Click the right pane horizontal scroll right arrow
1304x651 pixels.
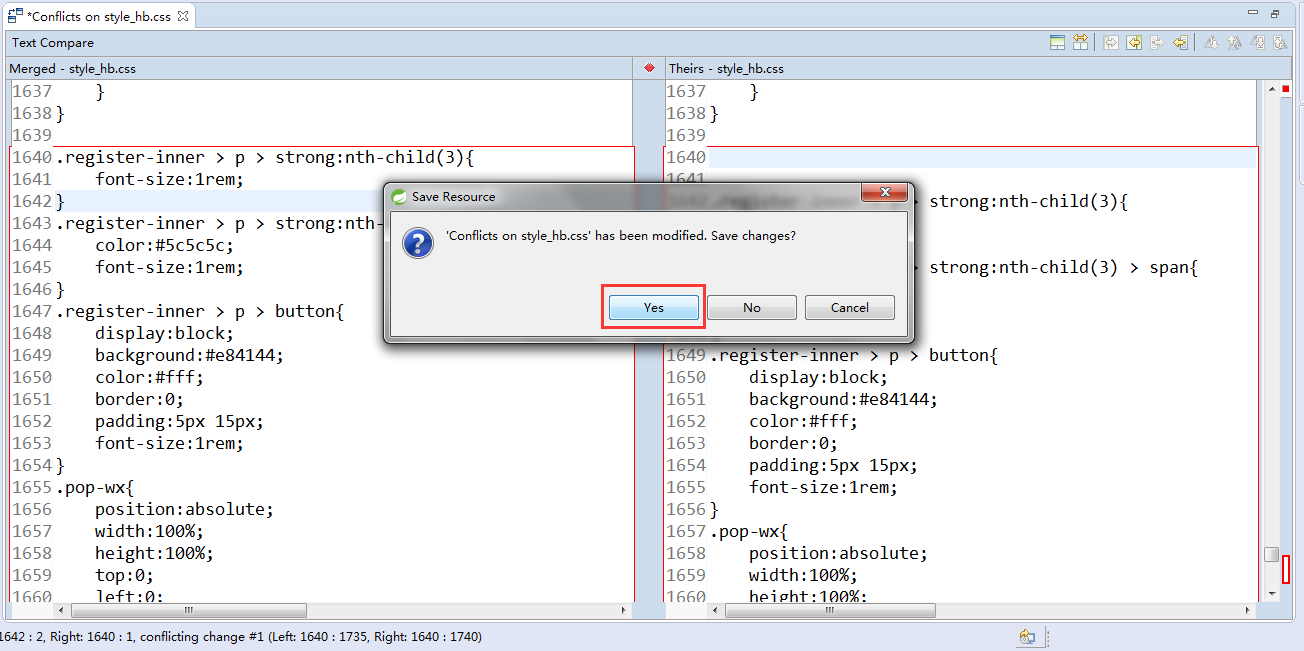[x=1250, y=610]
